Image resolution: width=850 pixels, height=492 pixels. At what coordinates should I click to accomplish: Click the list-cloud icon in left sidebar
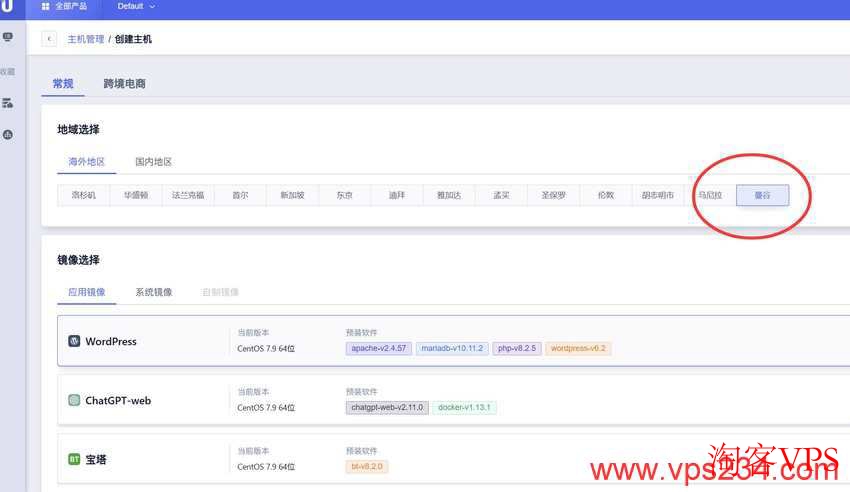click(8, 103)
